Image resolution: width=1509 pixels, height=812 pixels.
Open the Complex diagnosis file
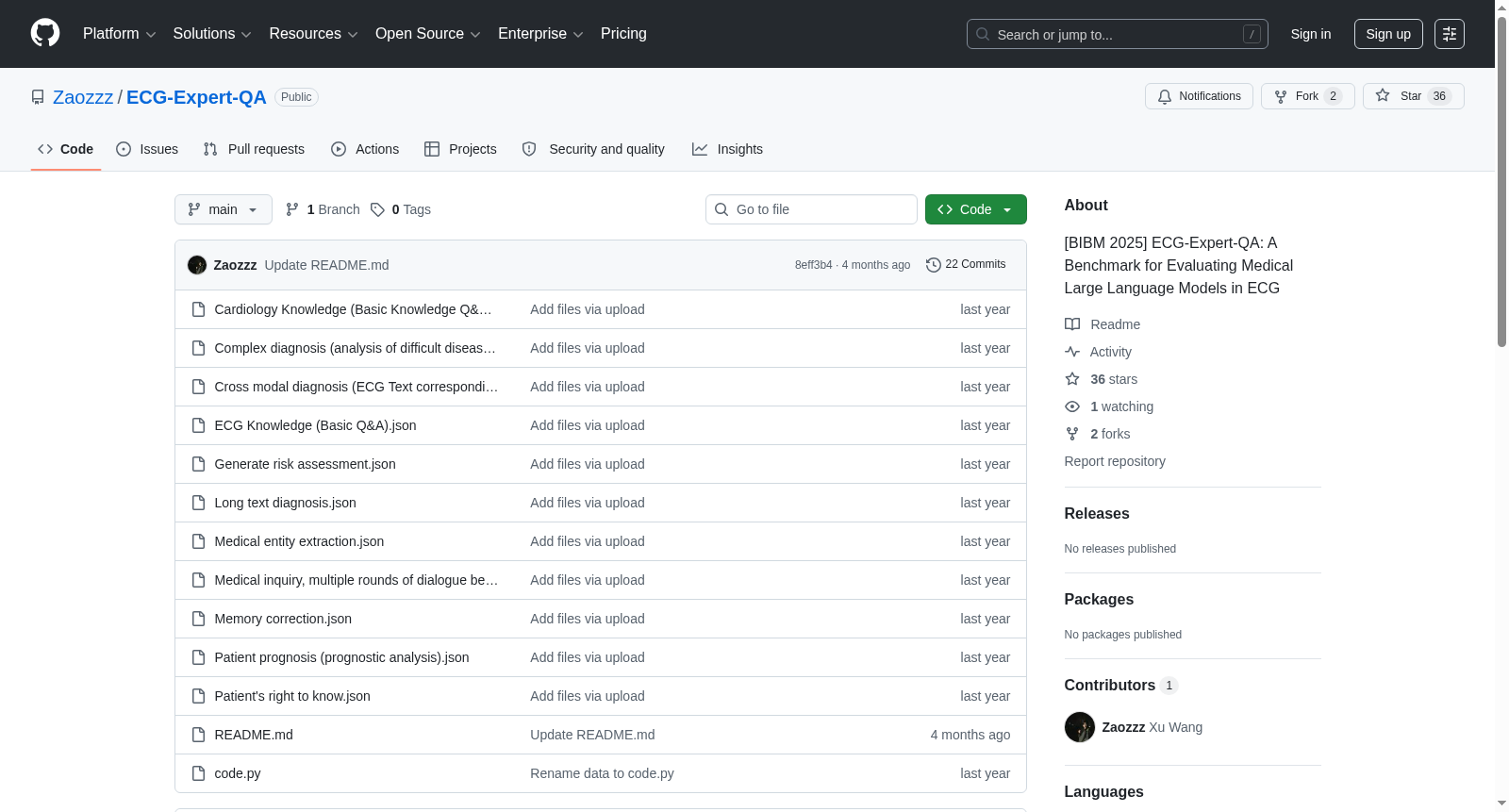pos(355,348)
